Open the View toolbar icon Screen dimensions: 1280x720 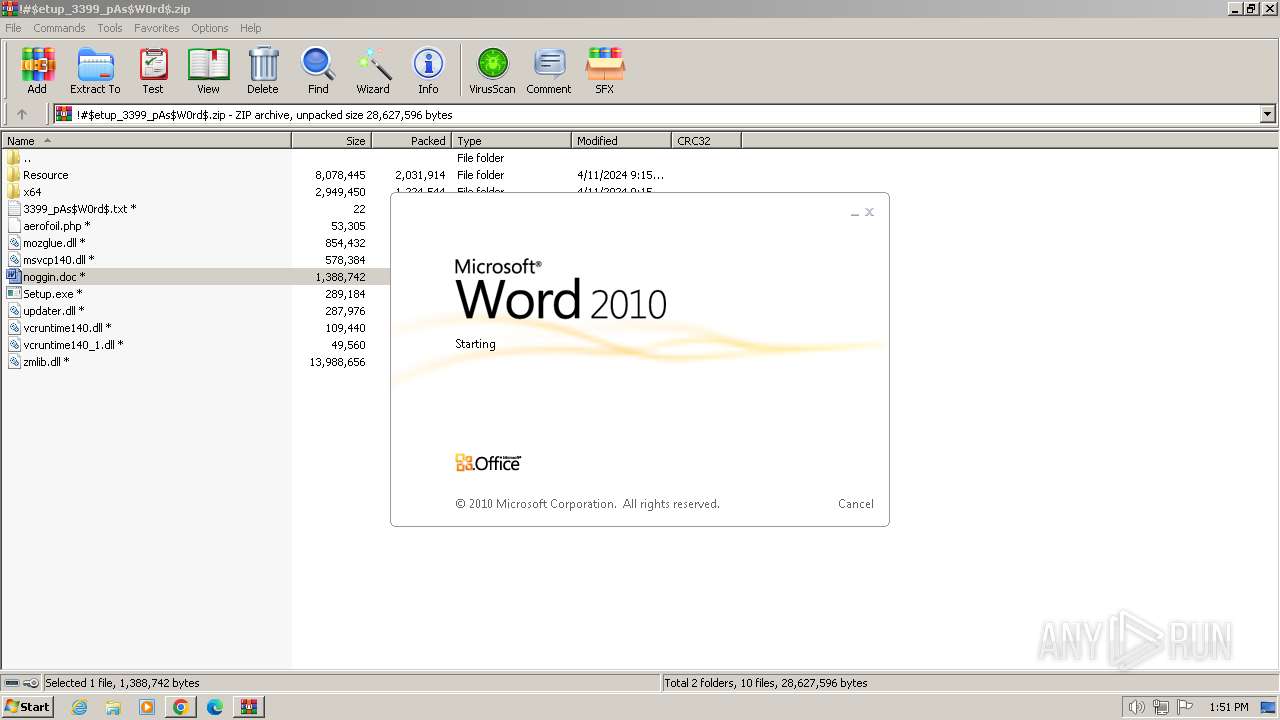[x=208, y=70]
